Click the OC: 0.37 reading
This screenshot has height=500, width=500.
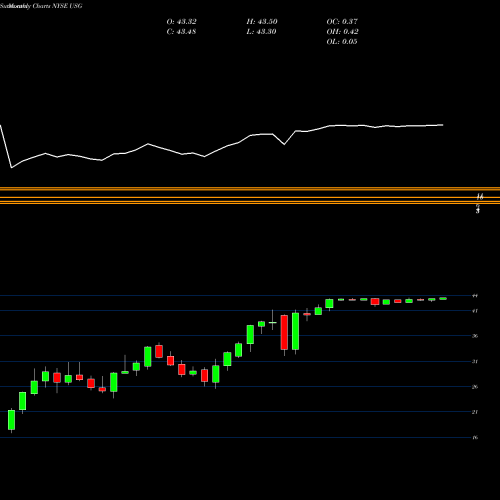[342, 22]
